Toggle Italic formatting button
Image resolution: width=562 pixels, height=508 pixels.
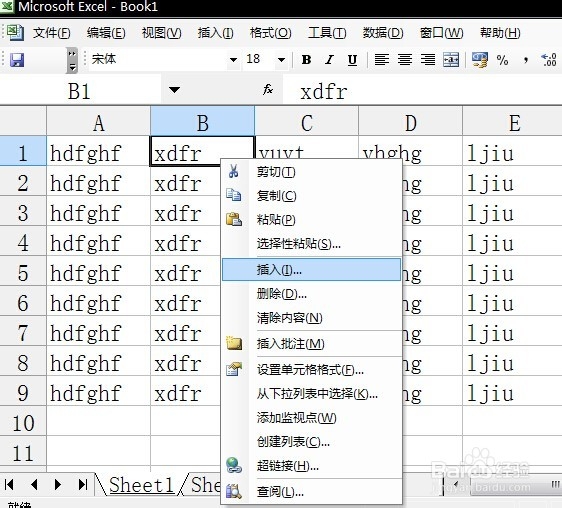[329, 60]
